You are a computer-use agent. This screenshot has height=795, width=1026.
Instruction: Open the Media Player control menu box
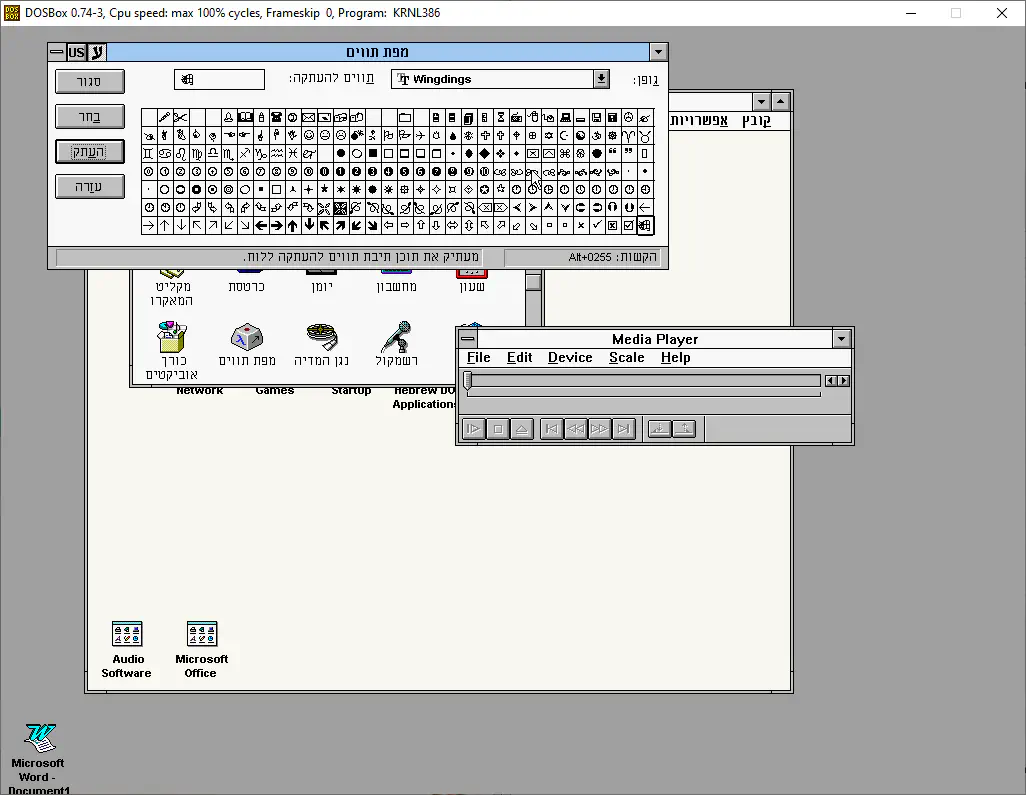click(467, 339)
